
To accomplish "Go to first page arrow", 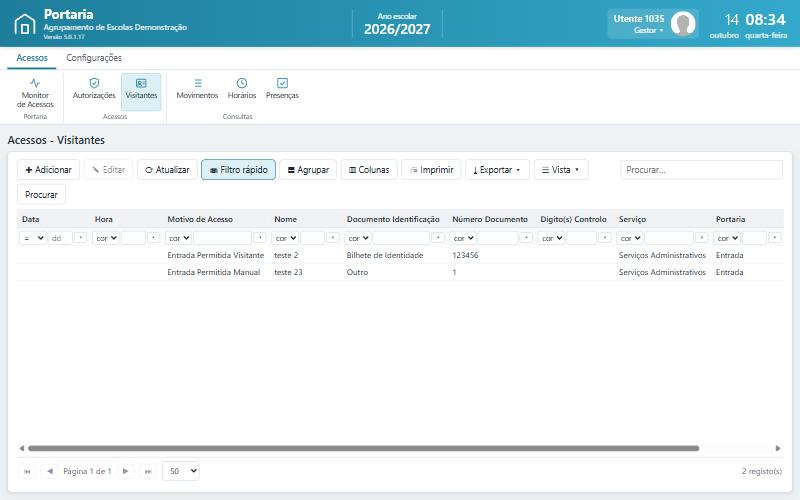I will pyautogui.click(x=27, y=471).
